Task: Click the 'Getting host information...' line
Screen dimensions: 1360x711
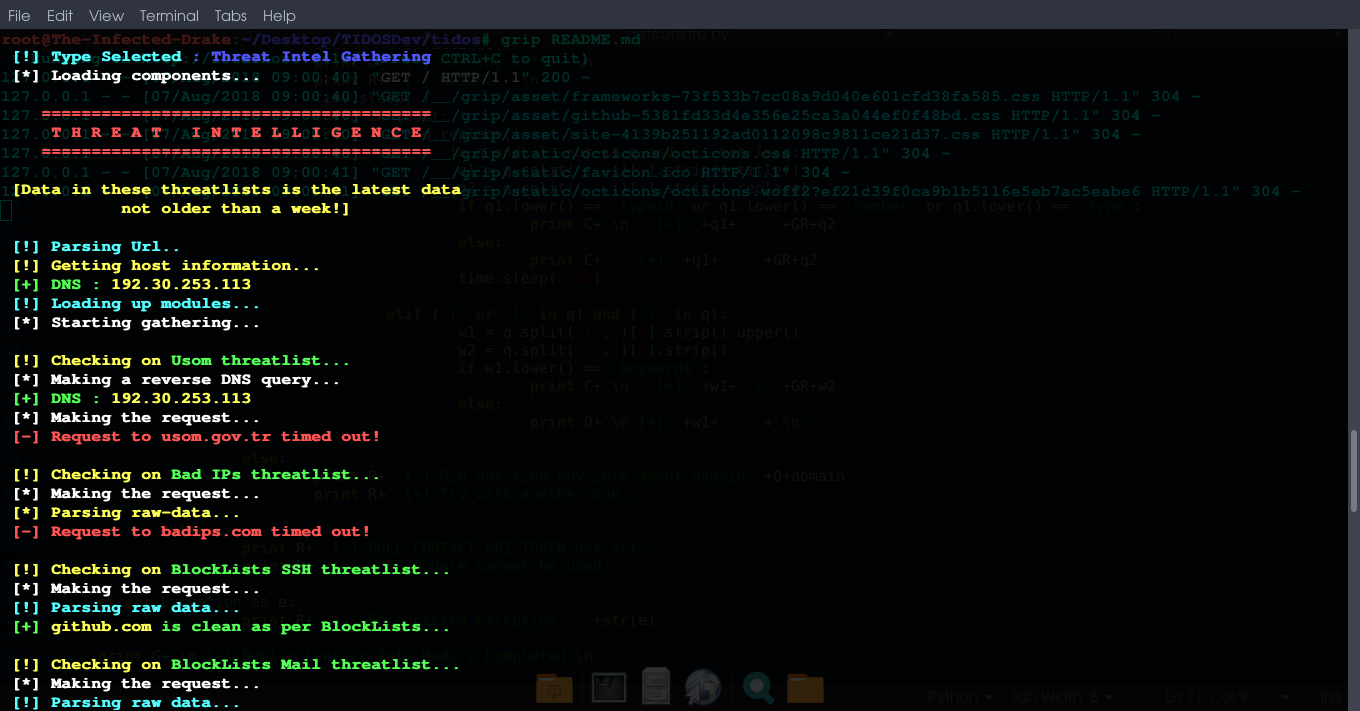Action: [x=167, y=266]
